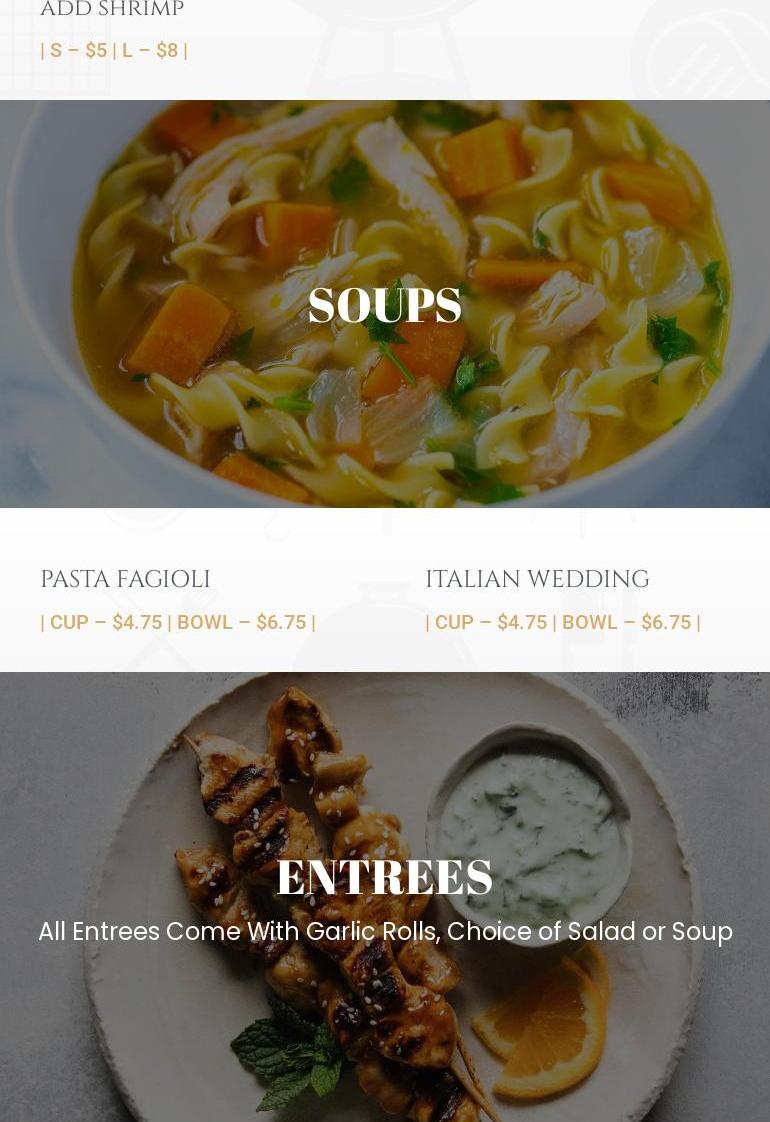Click the entrees garlic rolls description text

[x=385, y=931]
